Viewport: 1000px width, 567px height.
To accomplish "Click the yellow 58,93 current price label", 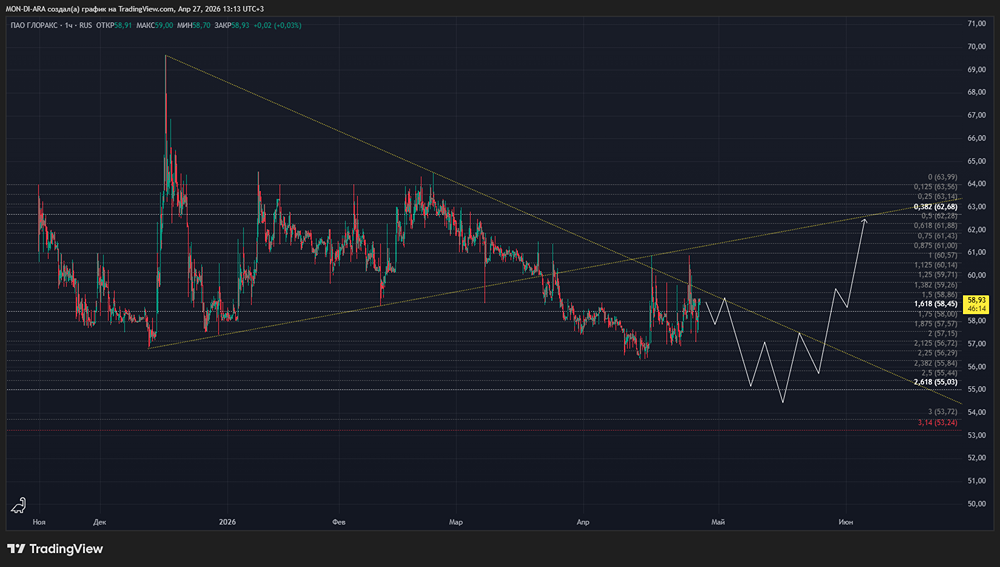I will pos(976,300).
